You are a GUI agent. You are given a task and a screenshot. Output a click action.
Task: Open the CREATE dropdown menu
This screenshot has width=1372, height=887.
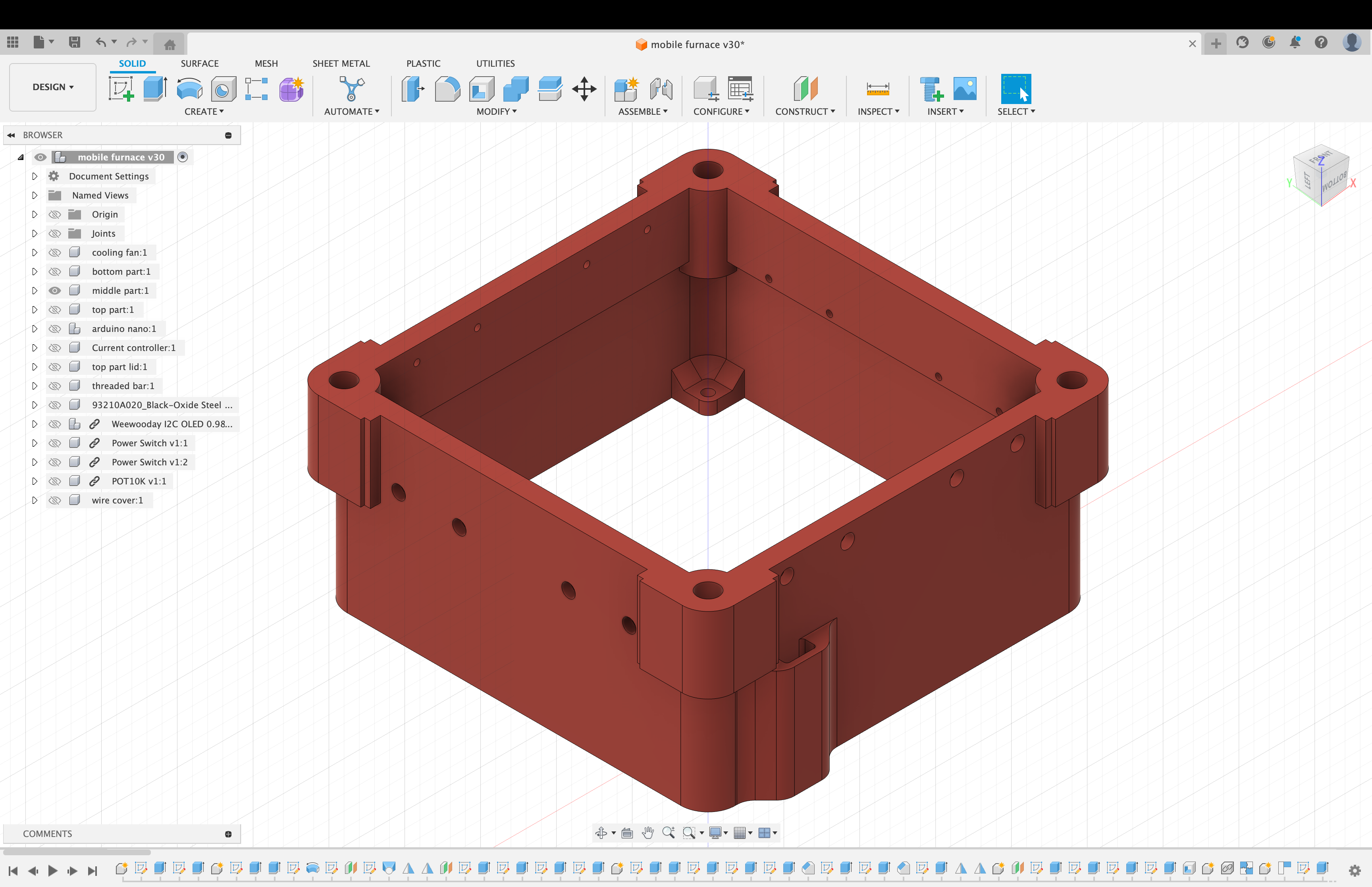204,112
